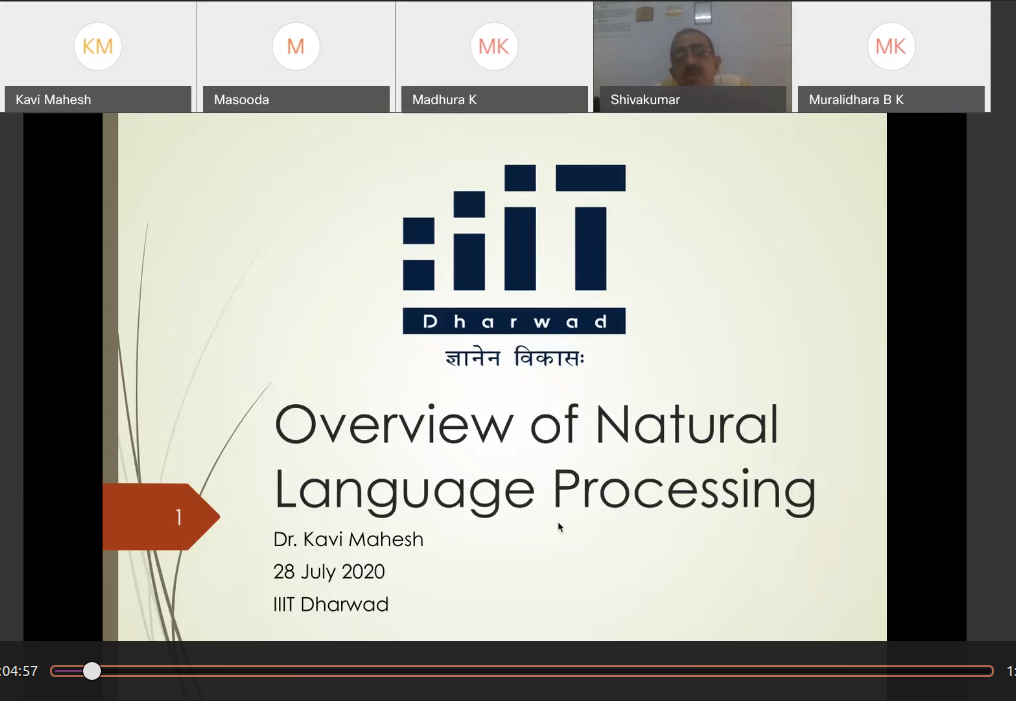
Task: Seek by clicking the middle of the progress bar
Action: point(522,671)
